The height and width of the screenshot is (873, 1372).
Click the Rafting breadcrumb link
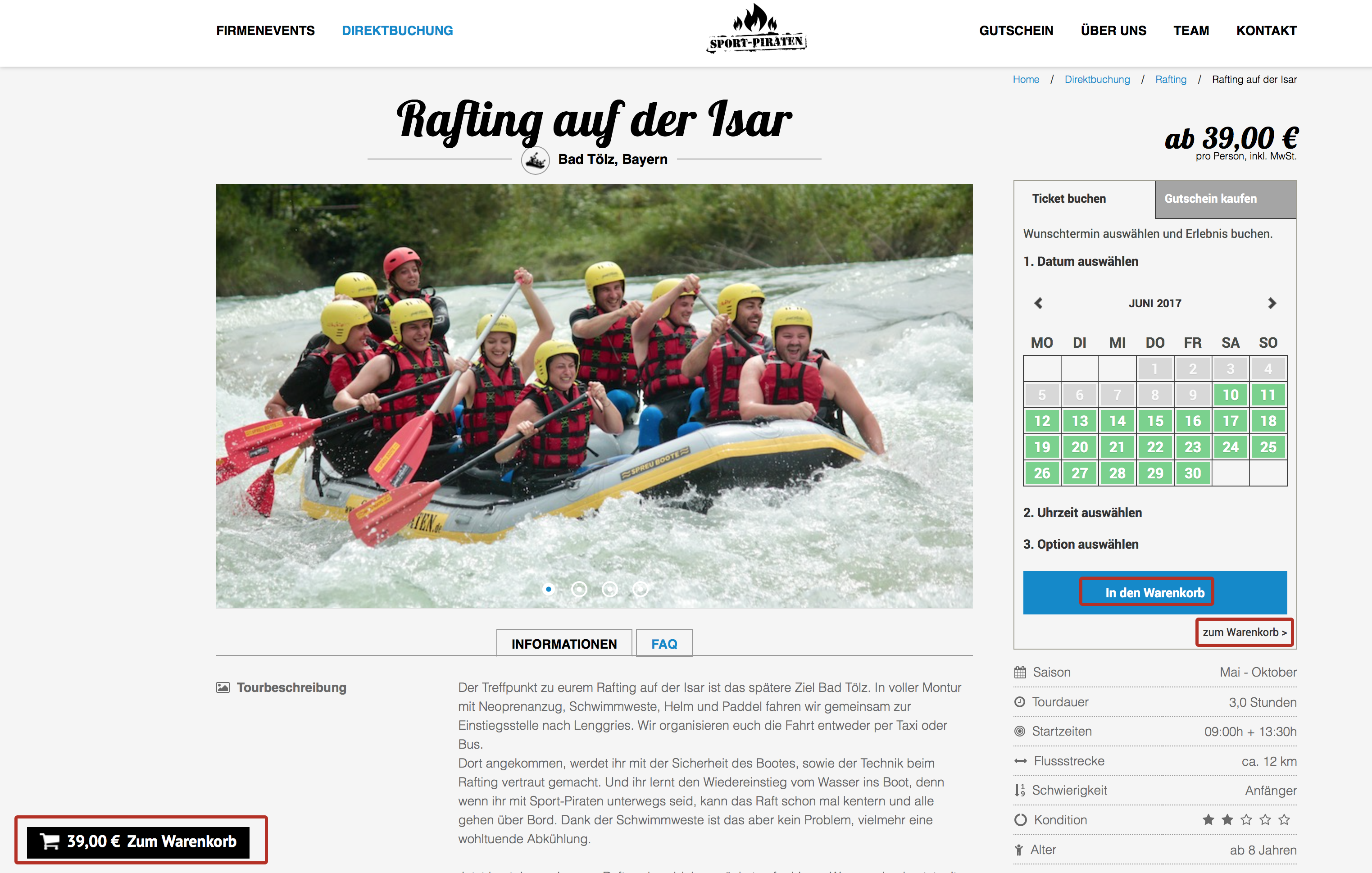[x=1170, y=79]
